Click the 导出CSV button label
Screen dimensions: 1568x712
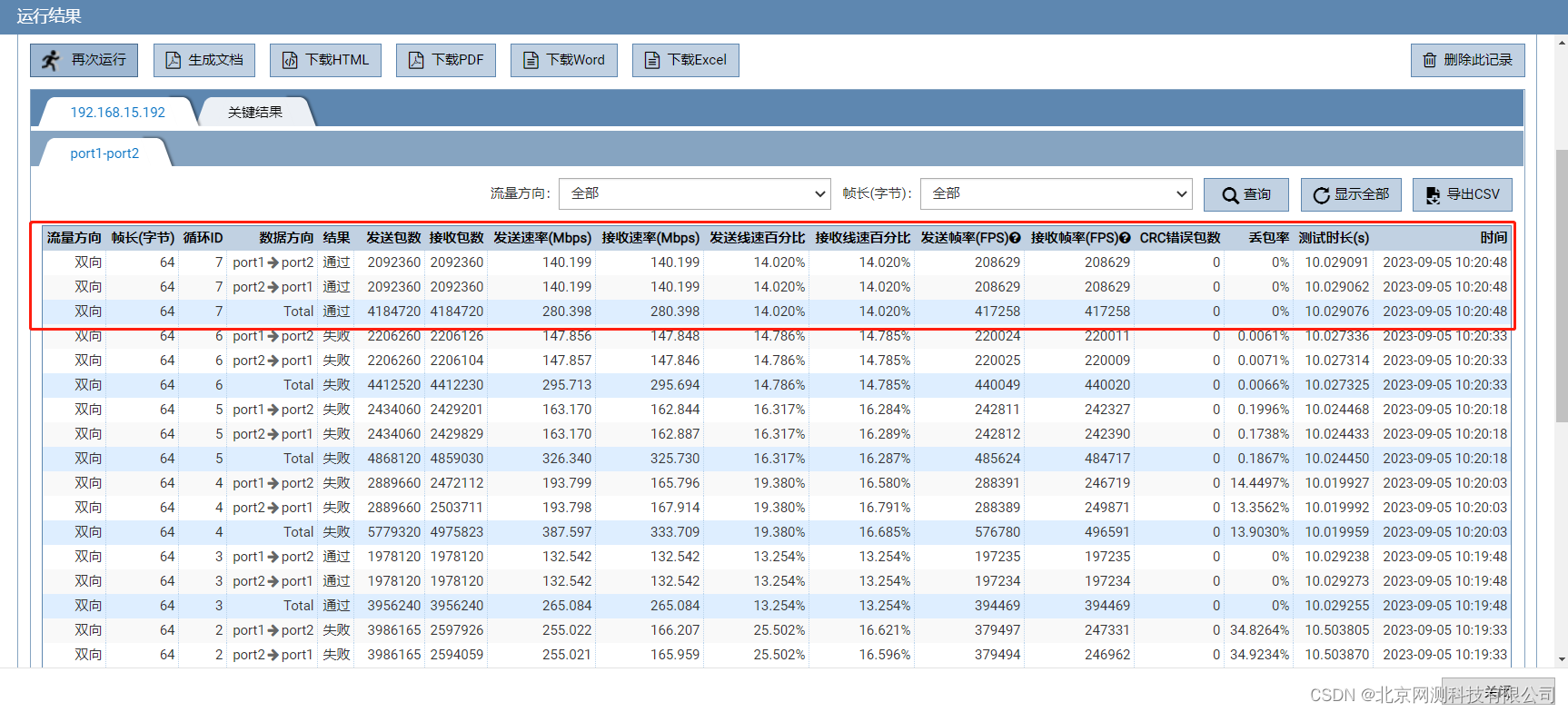(1474, 194)
